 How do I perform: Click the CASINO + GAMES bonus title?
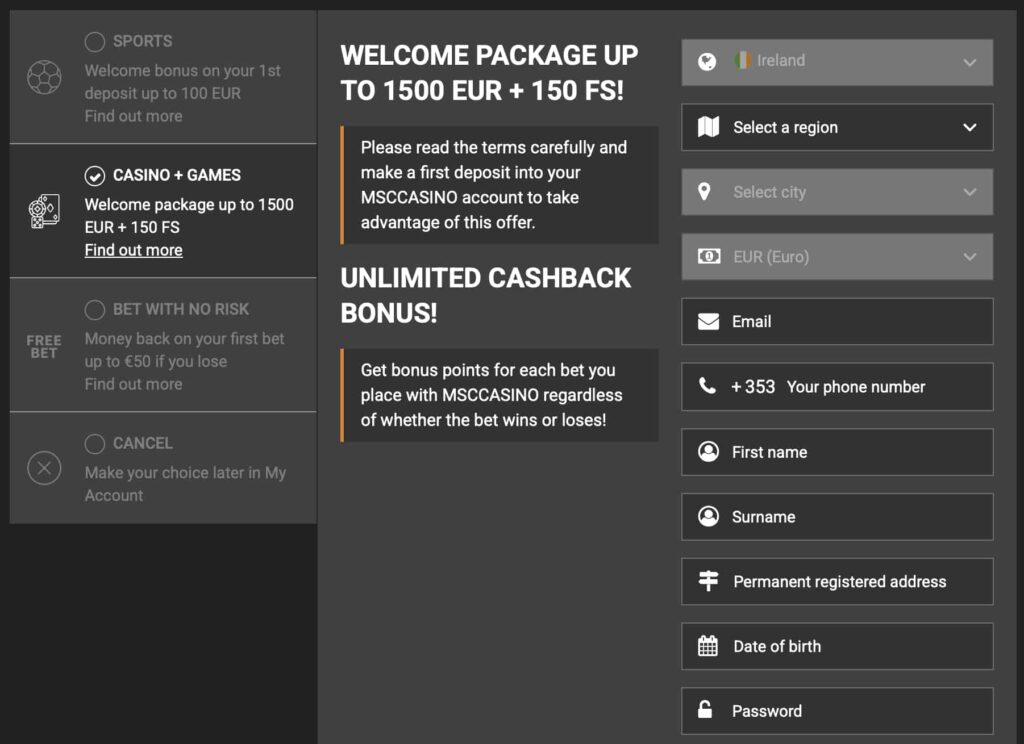(176, 175)
